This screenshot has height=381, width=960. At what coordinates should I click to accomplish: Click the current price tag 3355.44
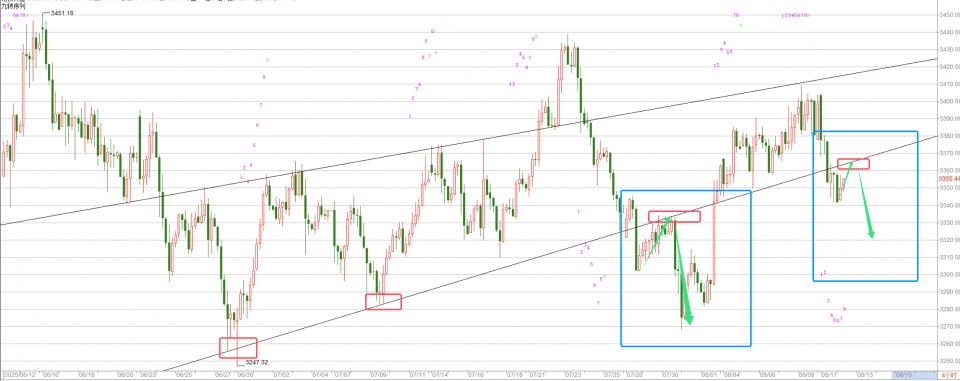click(x=949, y=178)
